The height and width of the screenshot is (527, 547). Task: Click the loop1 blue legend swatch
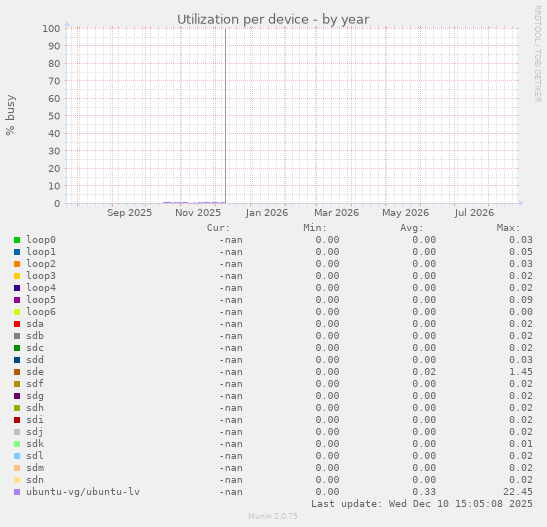(x=17, y=252)
